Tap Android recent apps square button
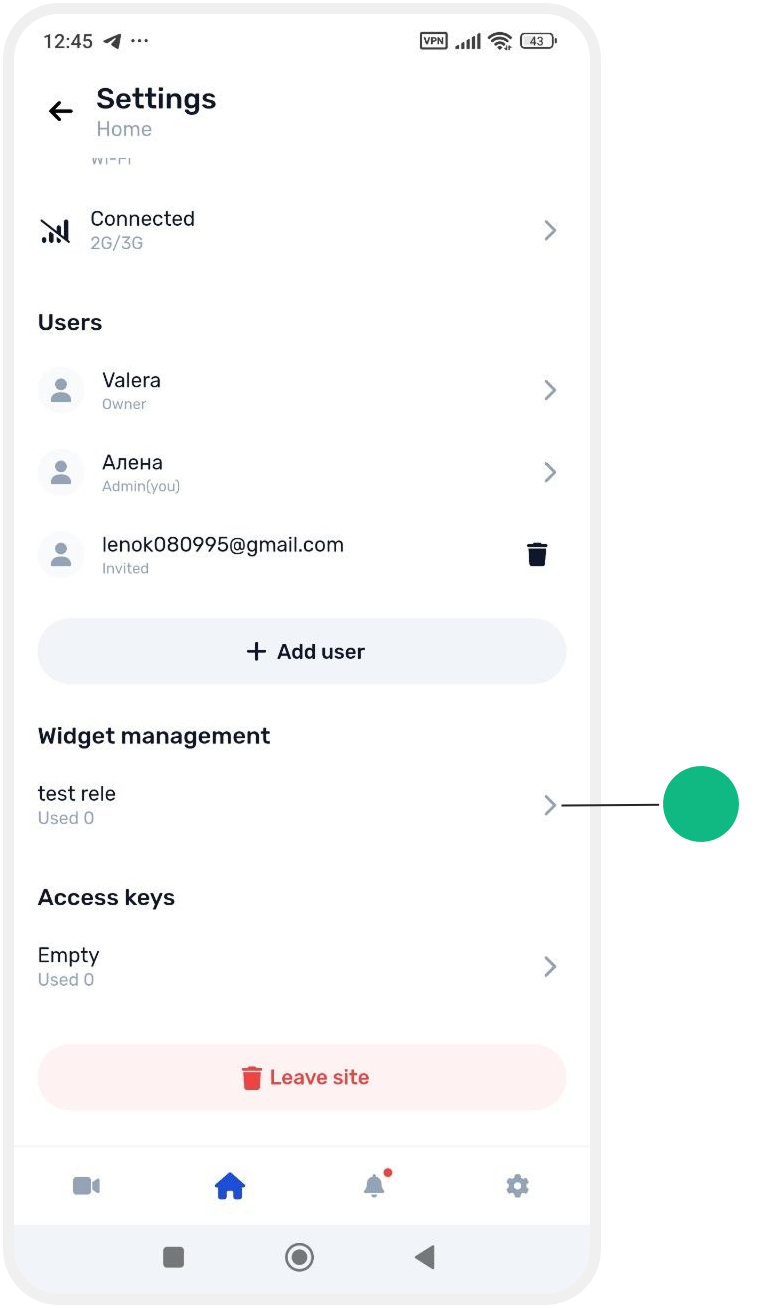This screenshot has width=764, height=1308. click(x=174, y=1257)
